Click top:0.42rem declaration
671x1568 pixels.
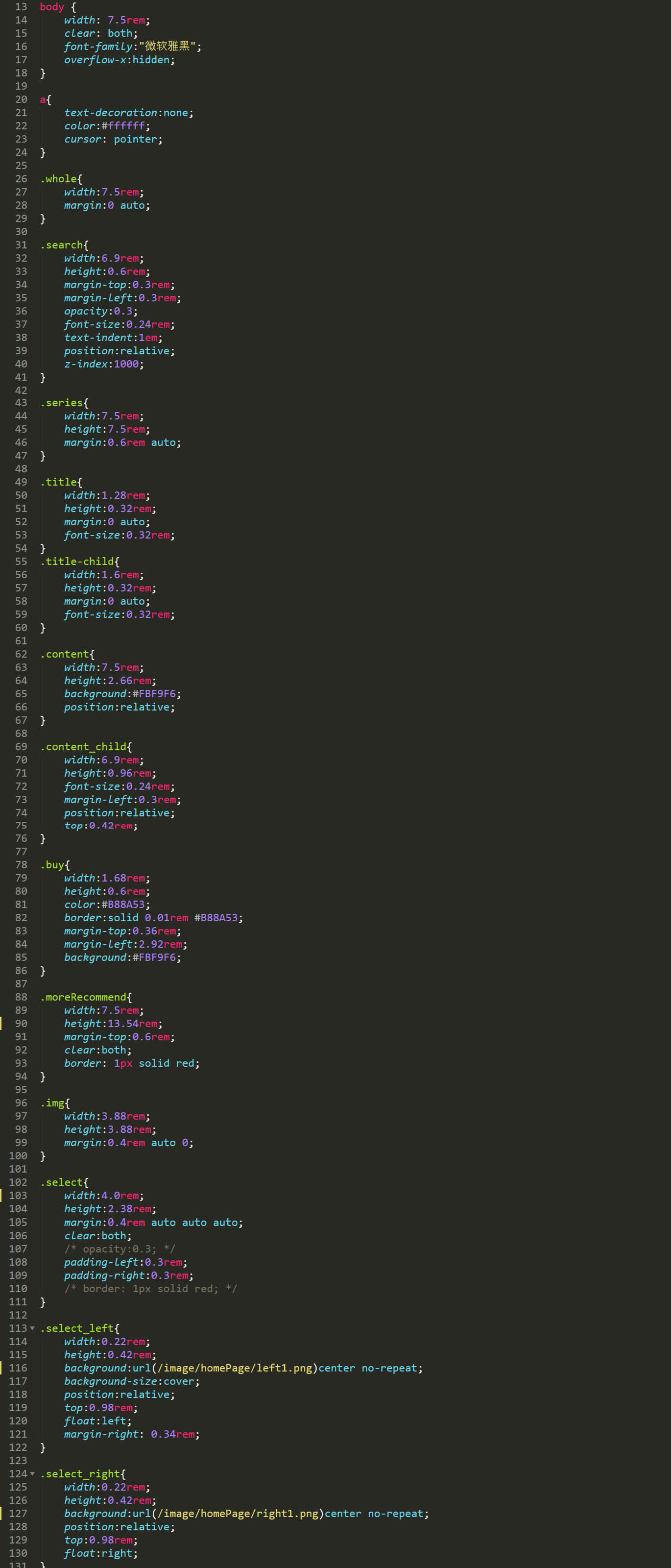click(101, 826)
